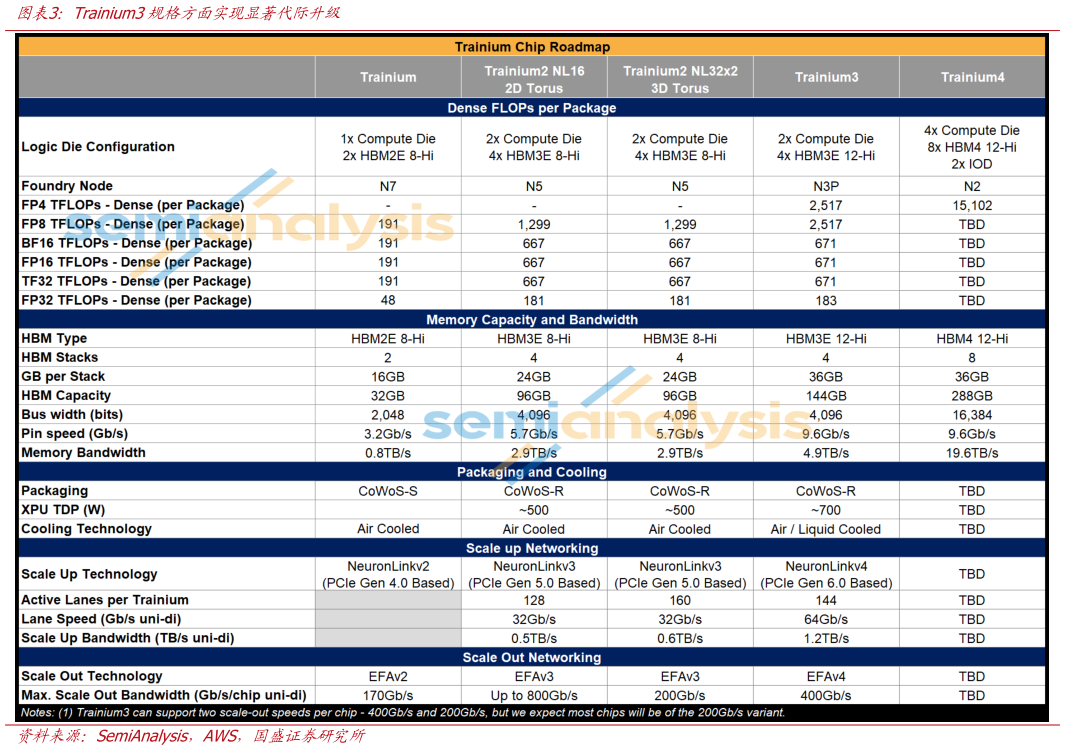The width and height of the screenshot is (1065, 750).
Task: Click the "Logic Die Configuration" row label
Action: [x=98, y=147]
